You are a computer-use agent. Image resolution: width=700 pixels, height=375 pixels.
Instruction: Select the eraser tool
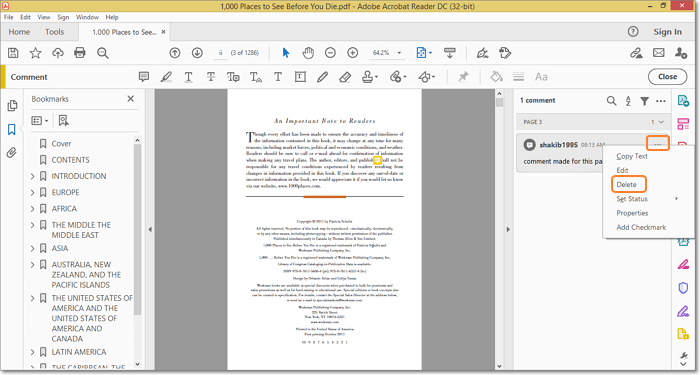click(x=345, y=77)
